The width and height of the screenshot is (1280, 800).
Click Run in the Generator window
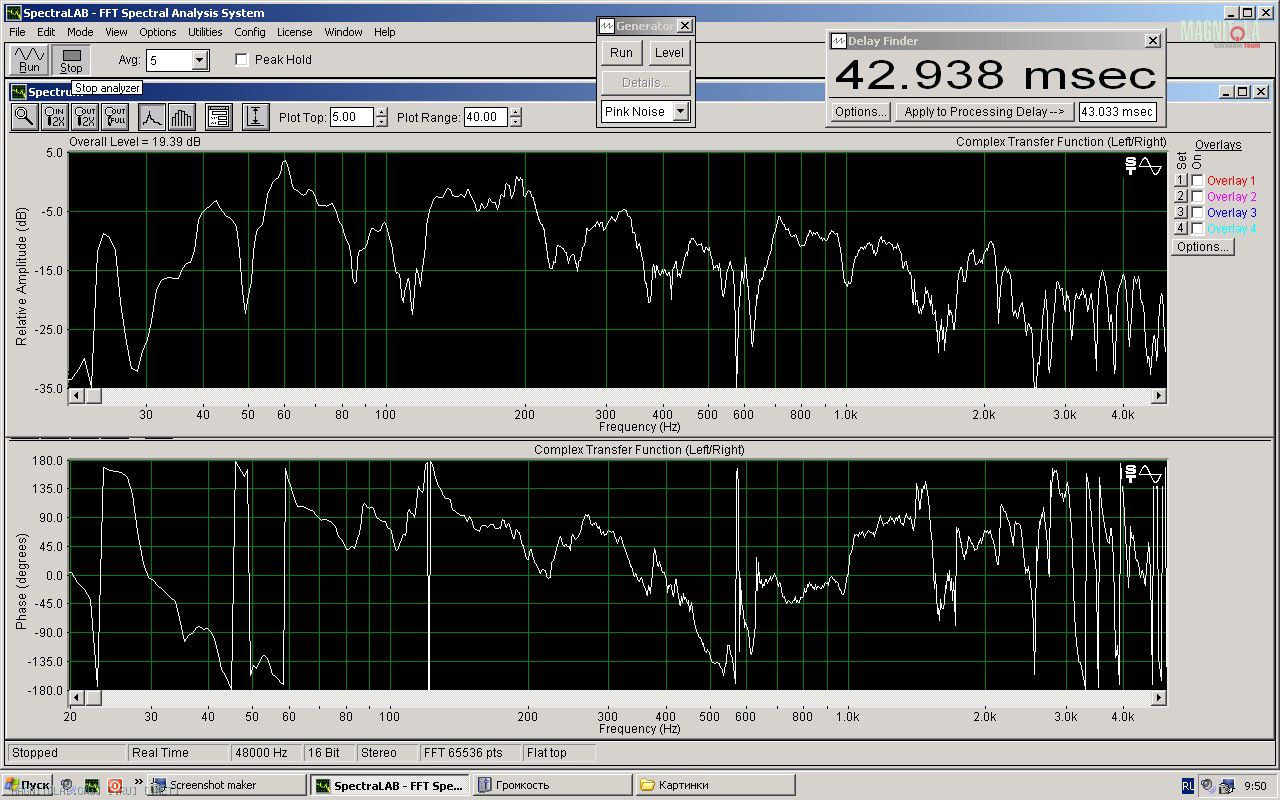pyautogui.click(x=621, y=53)
